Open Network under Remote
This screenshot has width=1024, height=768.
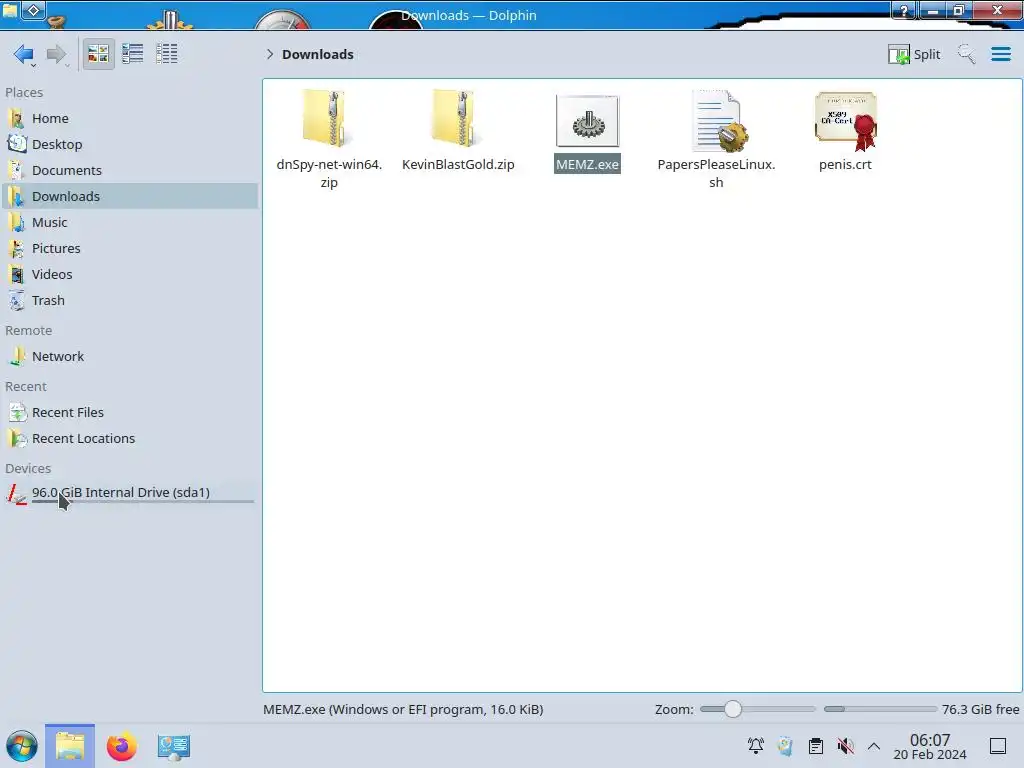point(129,357)
